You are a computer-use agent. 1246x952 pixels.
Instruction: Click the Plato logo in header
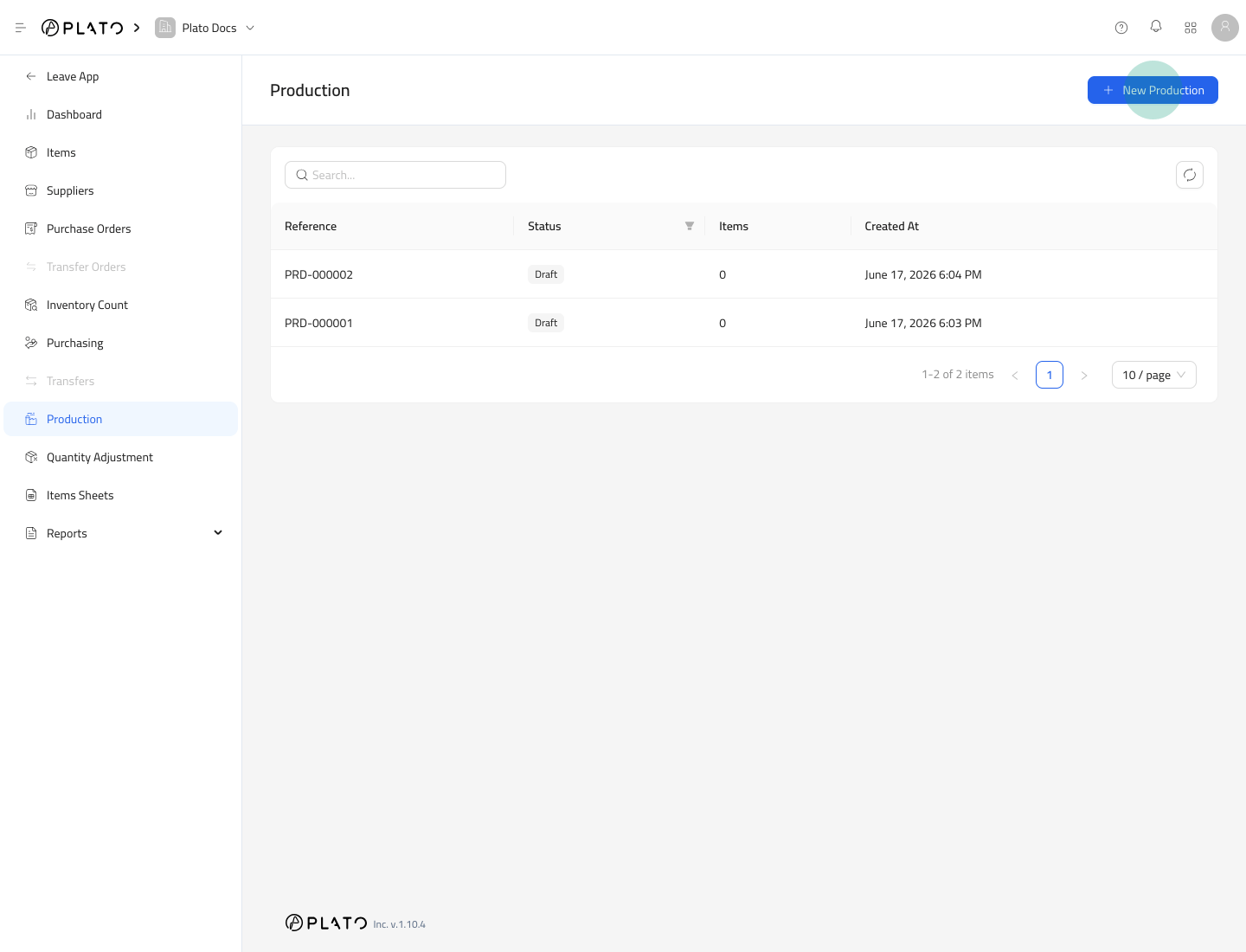(x=82, y=28)
